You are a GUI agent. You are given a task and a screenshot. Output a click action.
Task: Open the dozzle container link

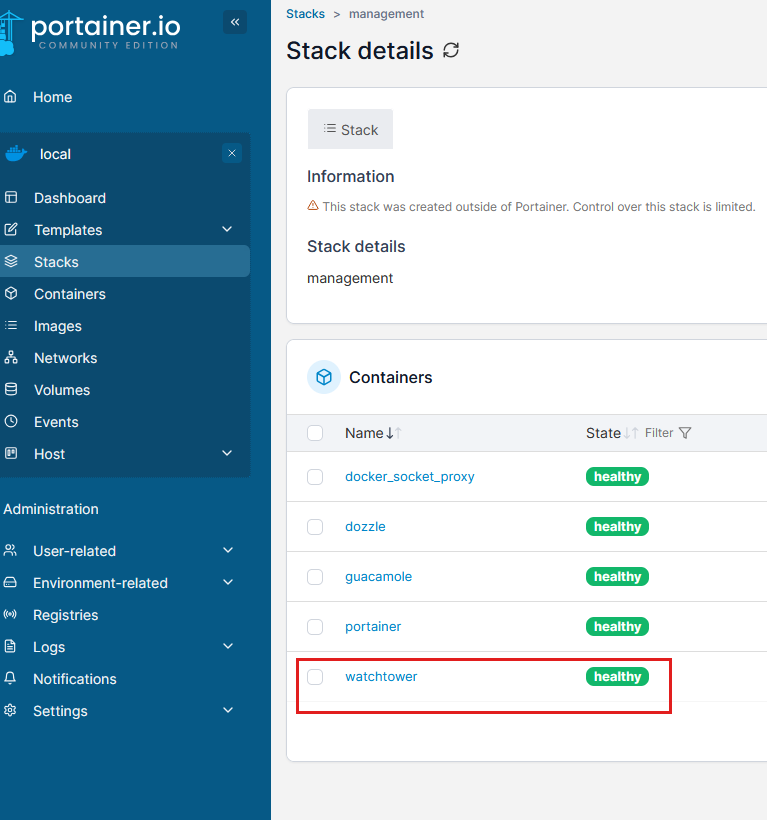pos(365,527)
